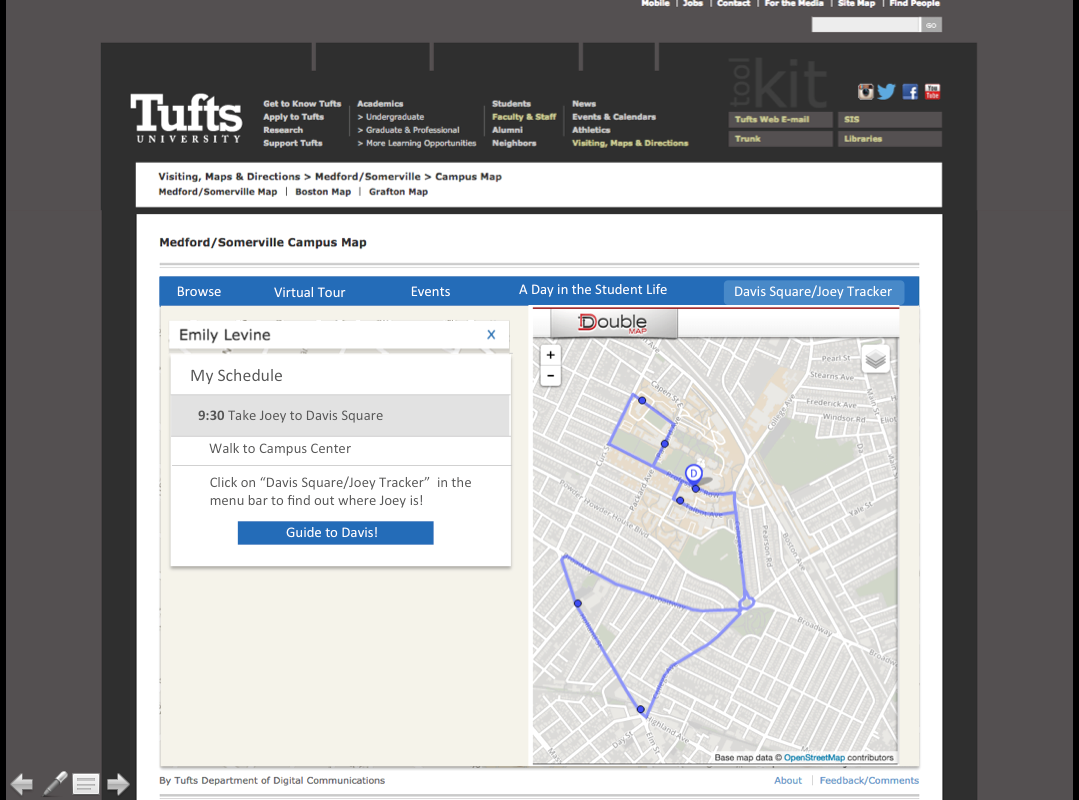Screen dimensions: 1079x800
Task: Open the About link in footer
Action: [788, 780]
